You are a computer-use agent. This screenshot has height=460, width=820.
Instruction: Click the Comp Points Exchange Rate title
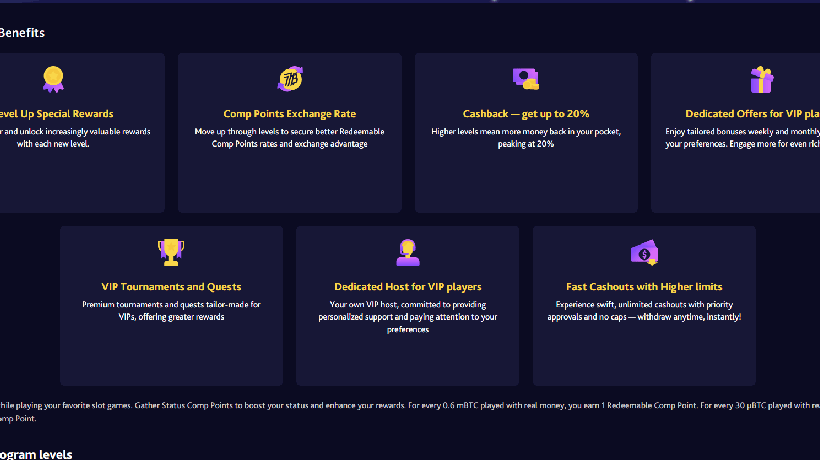[290, 114]
